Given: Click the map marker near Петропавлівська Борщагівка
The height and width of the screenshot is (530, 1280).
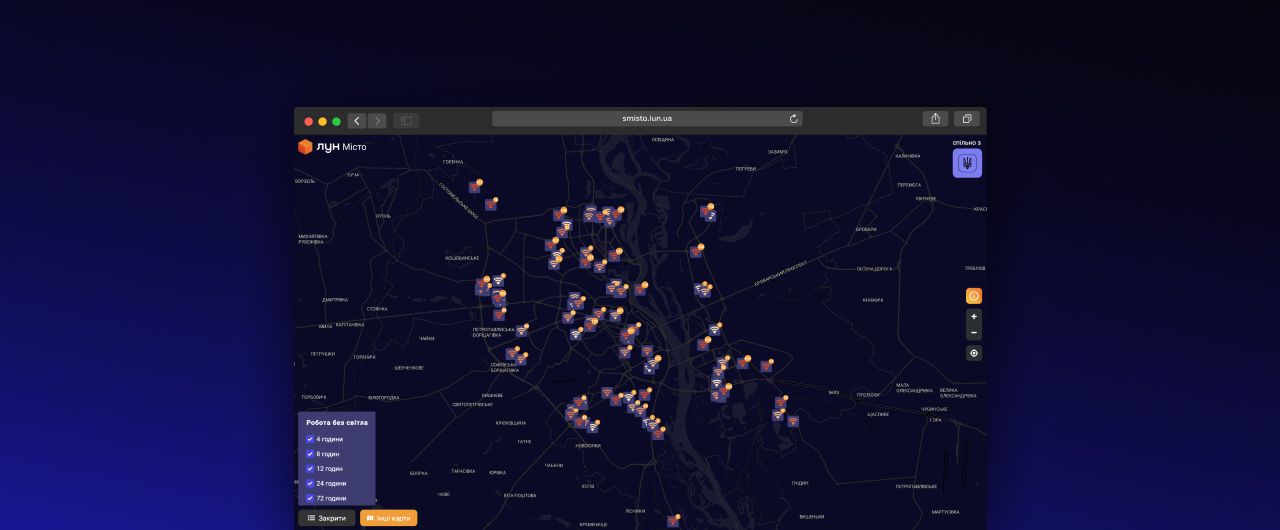Looking at the screenshot, I should click(521, 331).
